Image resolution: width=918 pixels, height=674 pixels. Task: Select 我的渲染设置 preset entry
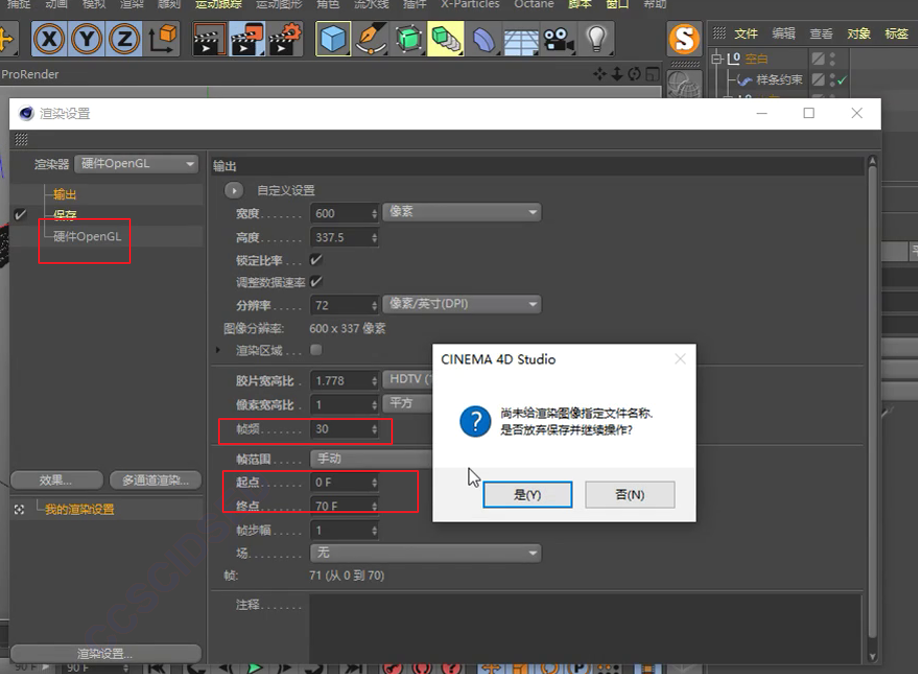coord(80,509)
